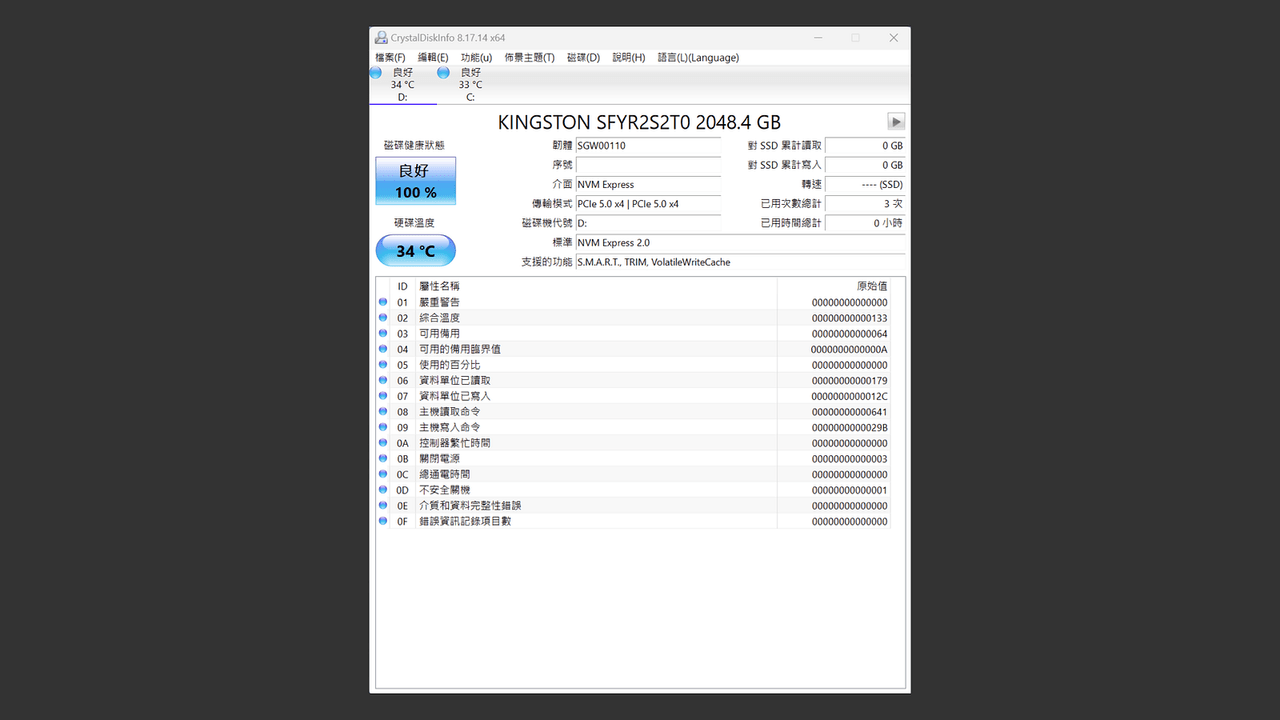Click the 34 °C temperature button
The width and height of the screenshot is (1280, 720).
pyautogui.click(x=415, y=250)
